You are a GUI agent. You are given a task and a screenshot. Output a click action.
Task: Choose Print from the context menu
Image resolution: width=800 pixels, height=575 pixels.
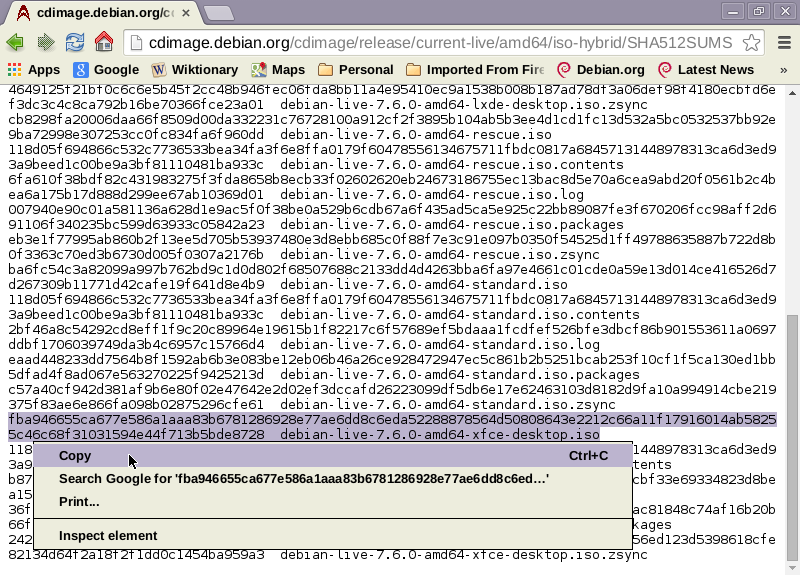[x=79, y=501]
